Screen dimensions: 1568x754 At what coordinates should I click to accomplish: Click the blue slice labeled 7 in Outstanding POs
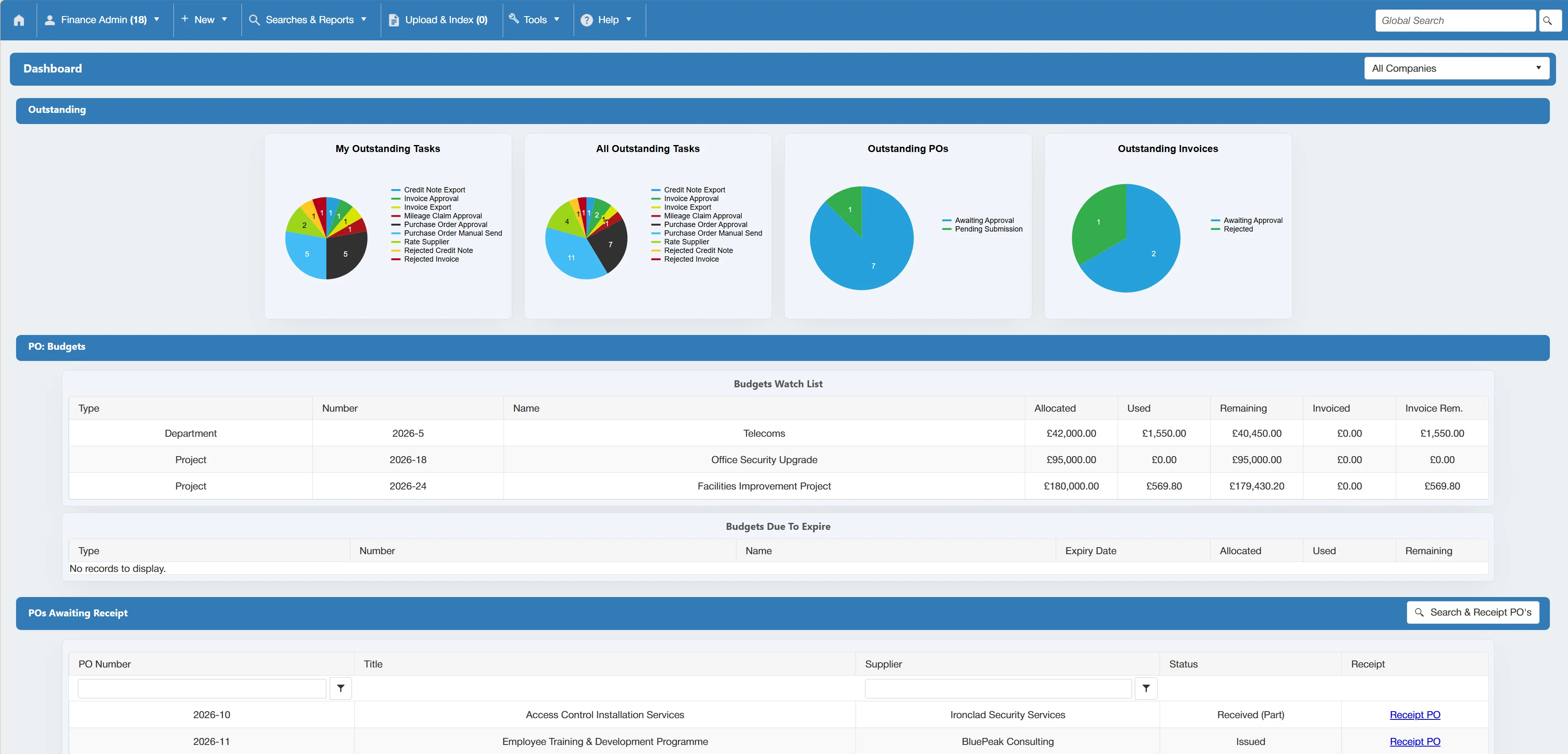pyautogui.click(x=873, y=265)
